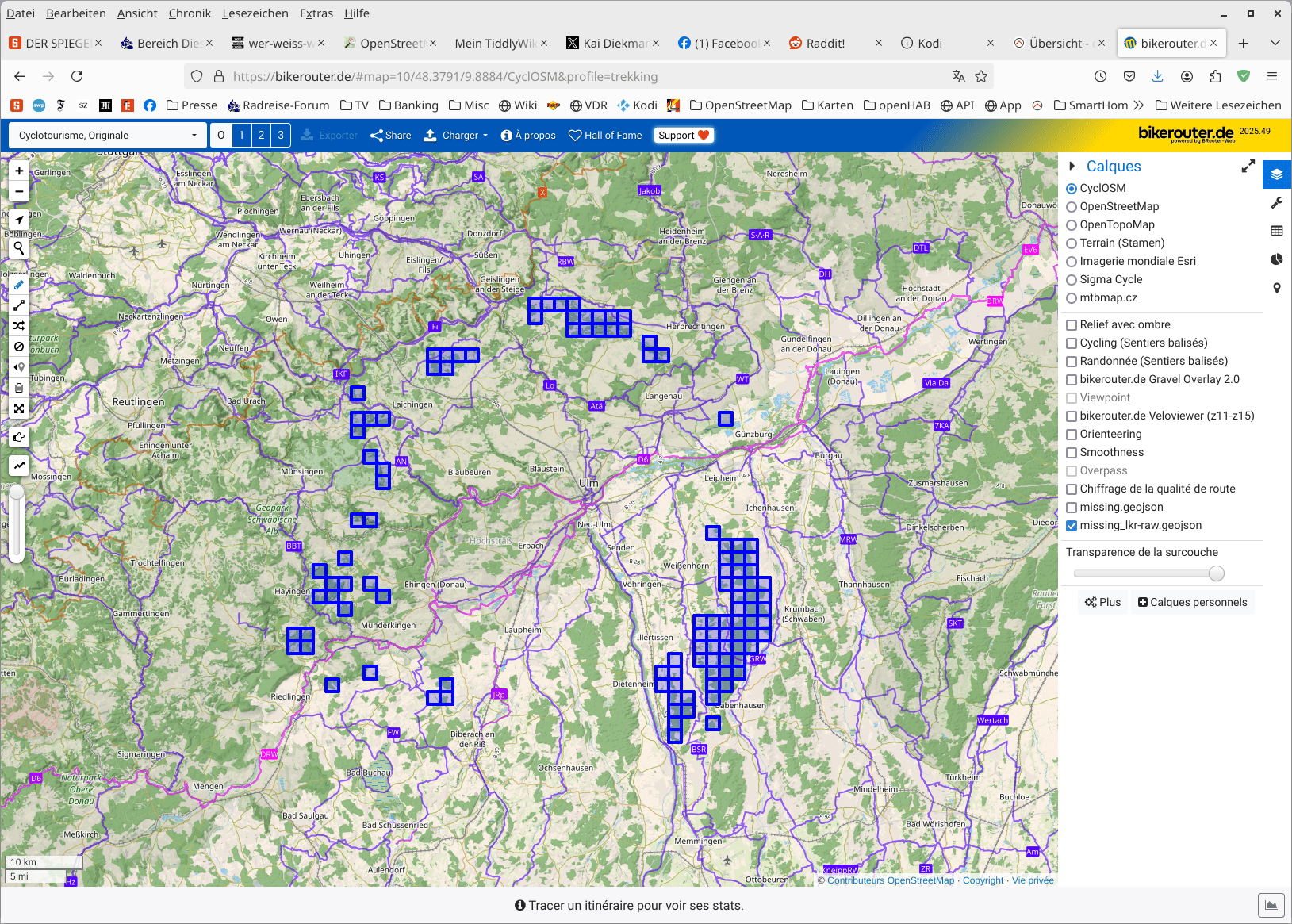Click the Calques personnels button
1292x924 pixels.
pos(1192,603)
